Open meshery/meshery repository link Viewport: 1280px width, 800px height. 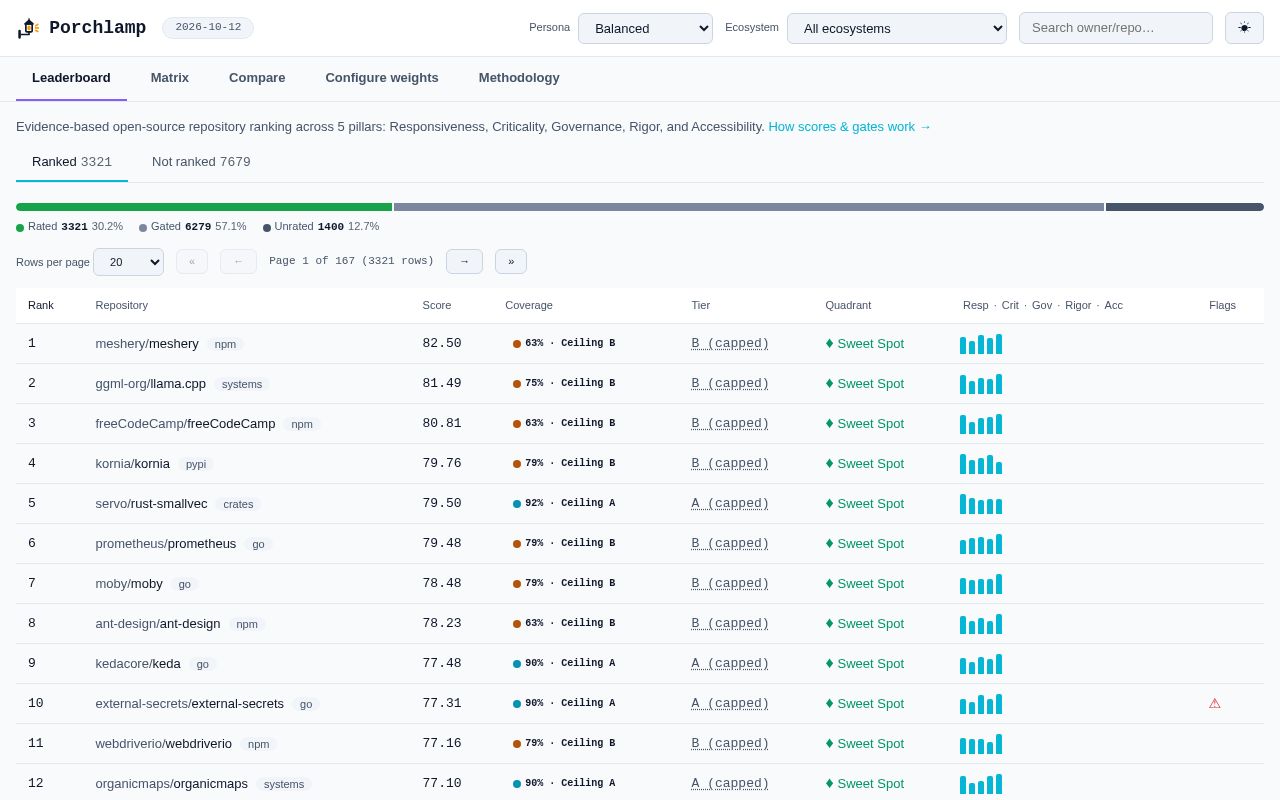(147, 344)
